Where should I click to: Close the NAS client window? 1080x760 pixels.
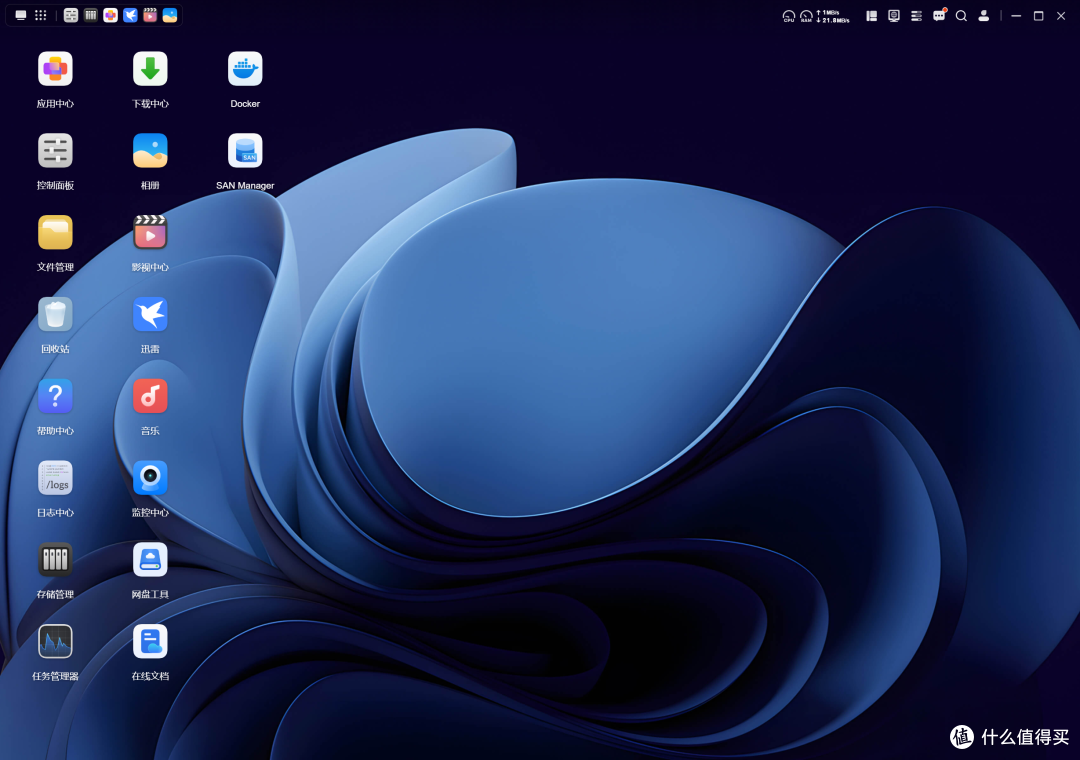tap(1061, 16)
